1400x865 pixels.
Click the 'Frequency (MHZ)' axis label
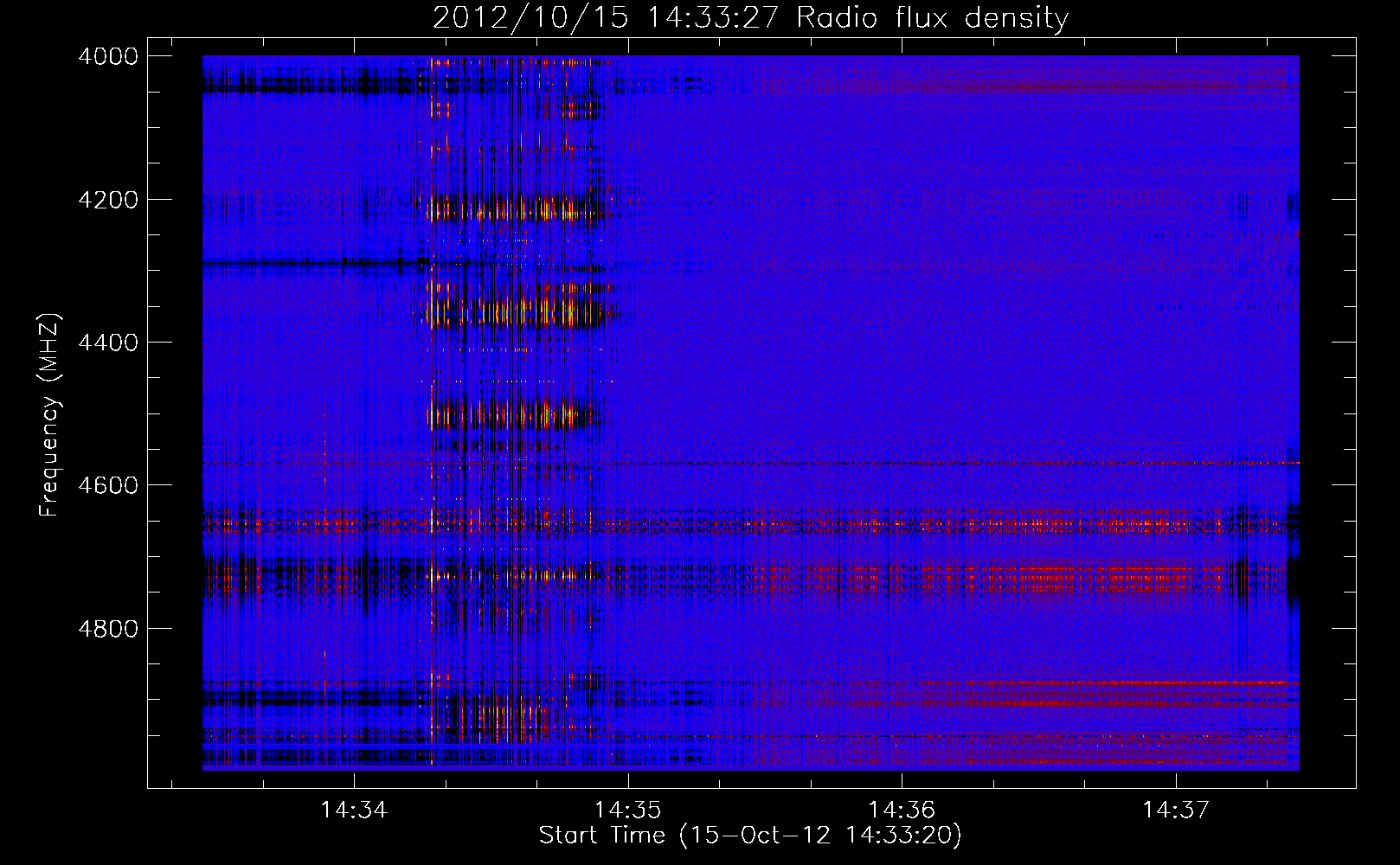tap(50, 415)
